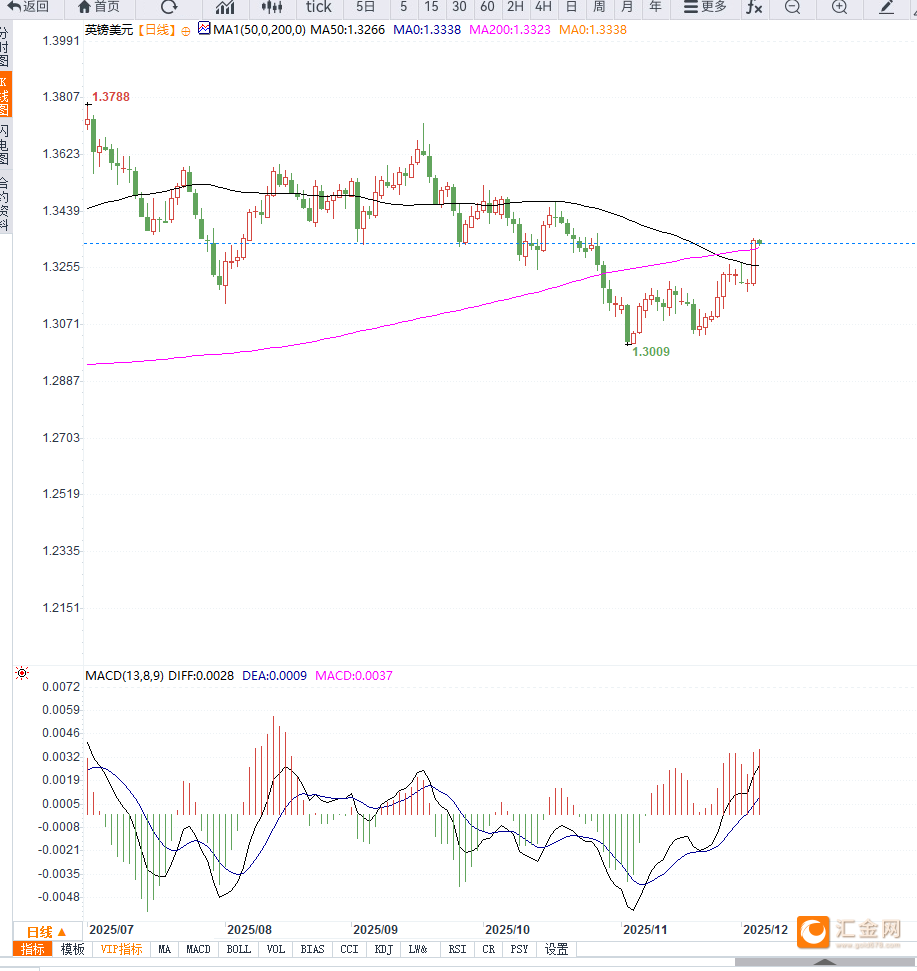Click the 英镑美元 symbol title
Screen dimensions: 917x971
pyautogui.click(x=109, y=30)
